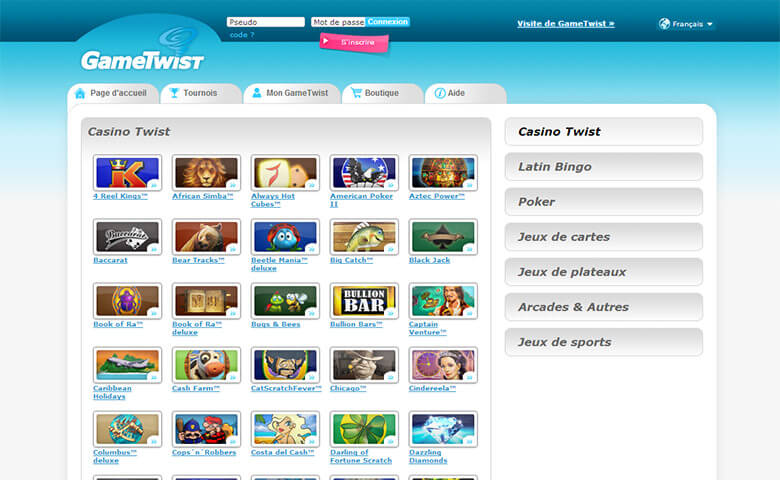Click the Connexion login button
This screenshot has width=780, height=480.
tap(388, 21)
